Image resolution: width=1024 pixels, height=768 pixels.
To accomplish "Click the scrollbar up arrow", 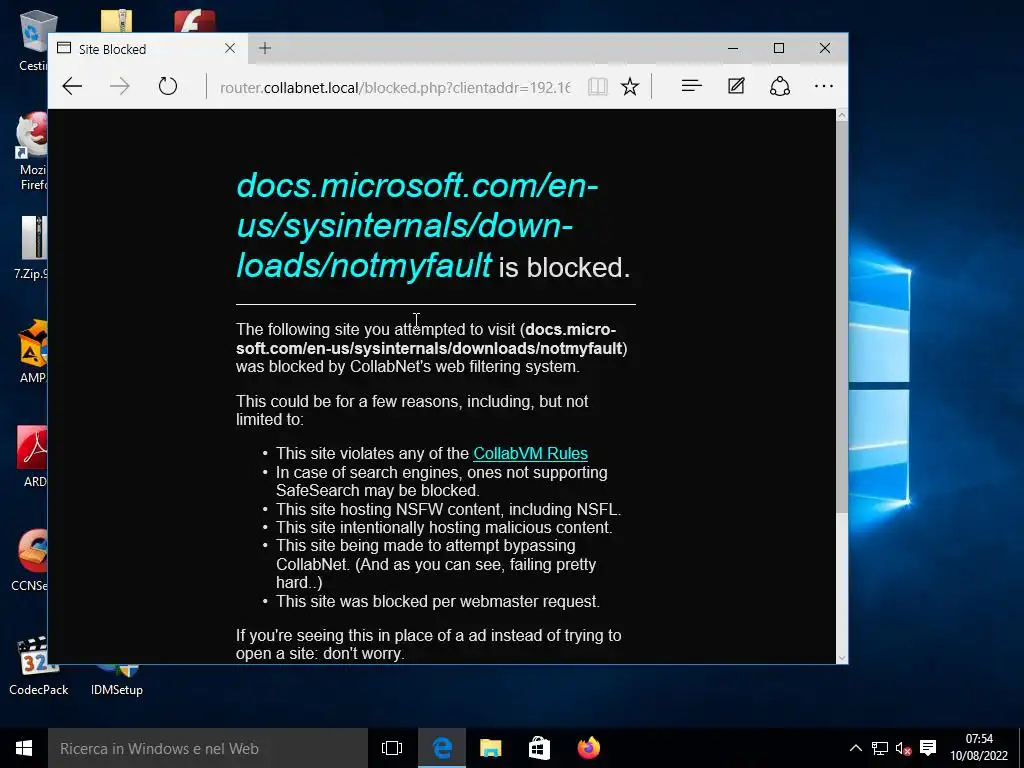I will coord(842,116).
